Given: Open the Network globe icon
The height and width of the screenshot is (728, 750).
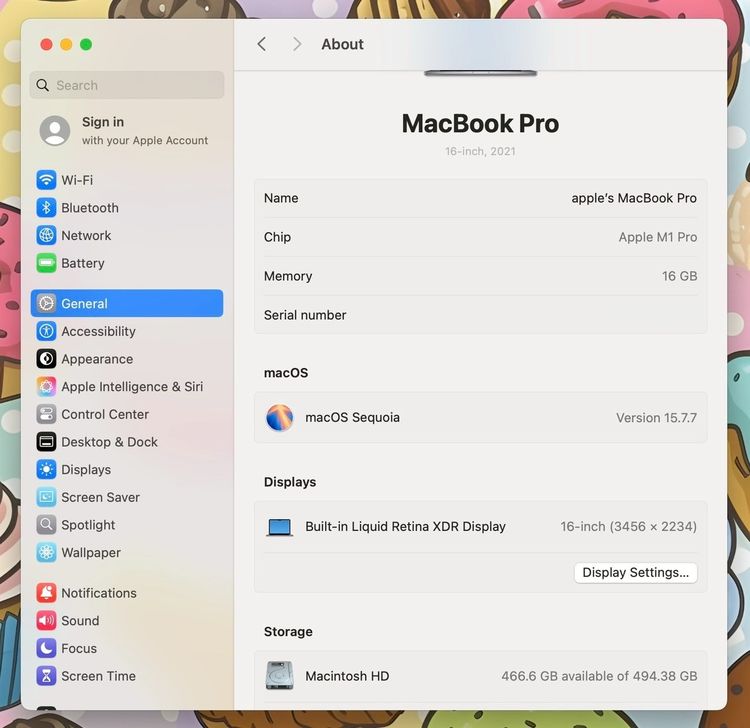Looking at the screenshot, I should [46, 236].
